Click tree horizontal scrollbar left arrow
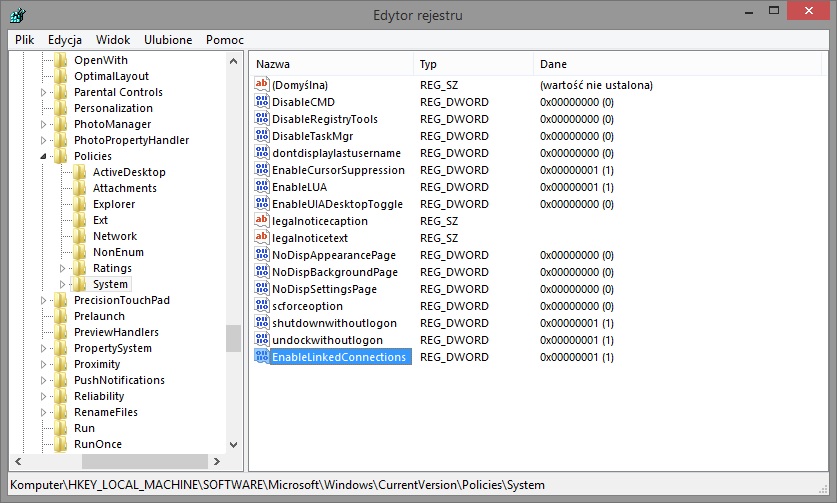 tap(18, 461)
